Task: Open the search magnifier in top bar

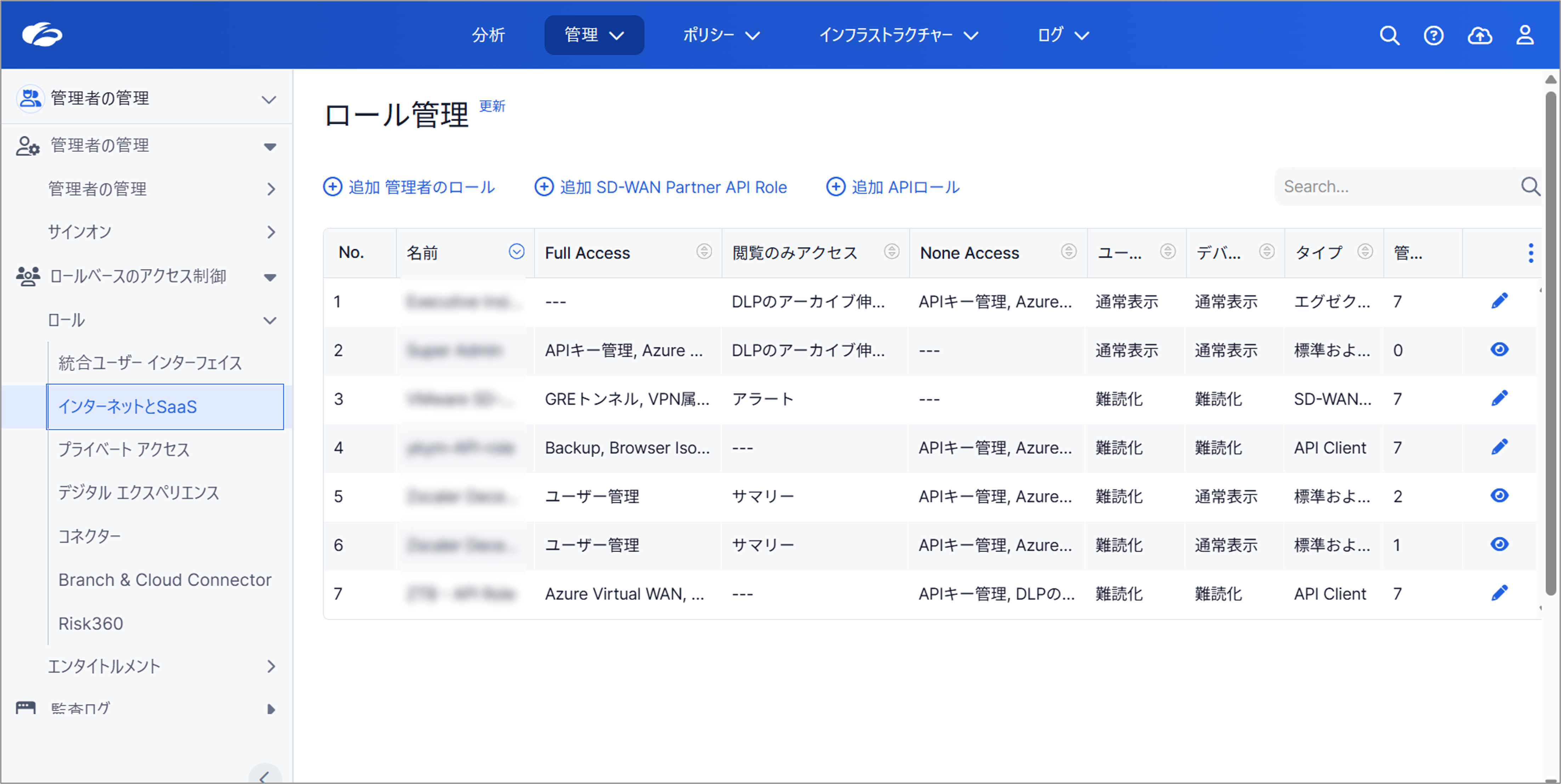Action: [x=1389, y=35]
